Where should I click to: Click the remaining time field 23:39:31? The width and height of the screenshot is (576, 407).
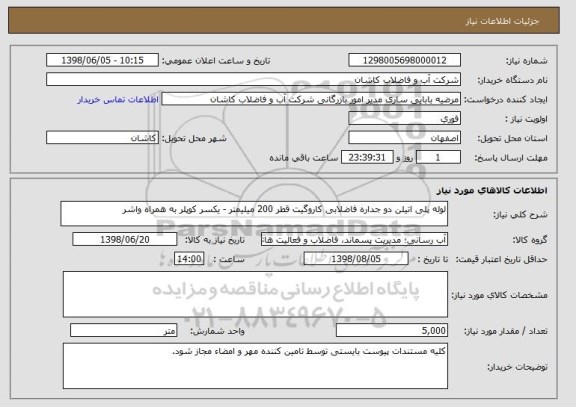click(x=367, y=158)
